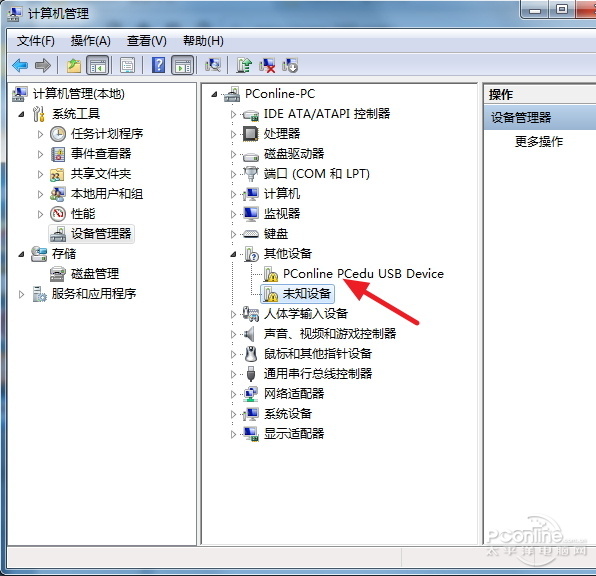Click the 声音 speaker icon

click(250, 334)
